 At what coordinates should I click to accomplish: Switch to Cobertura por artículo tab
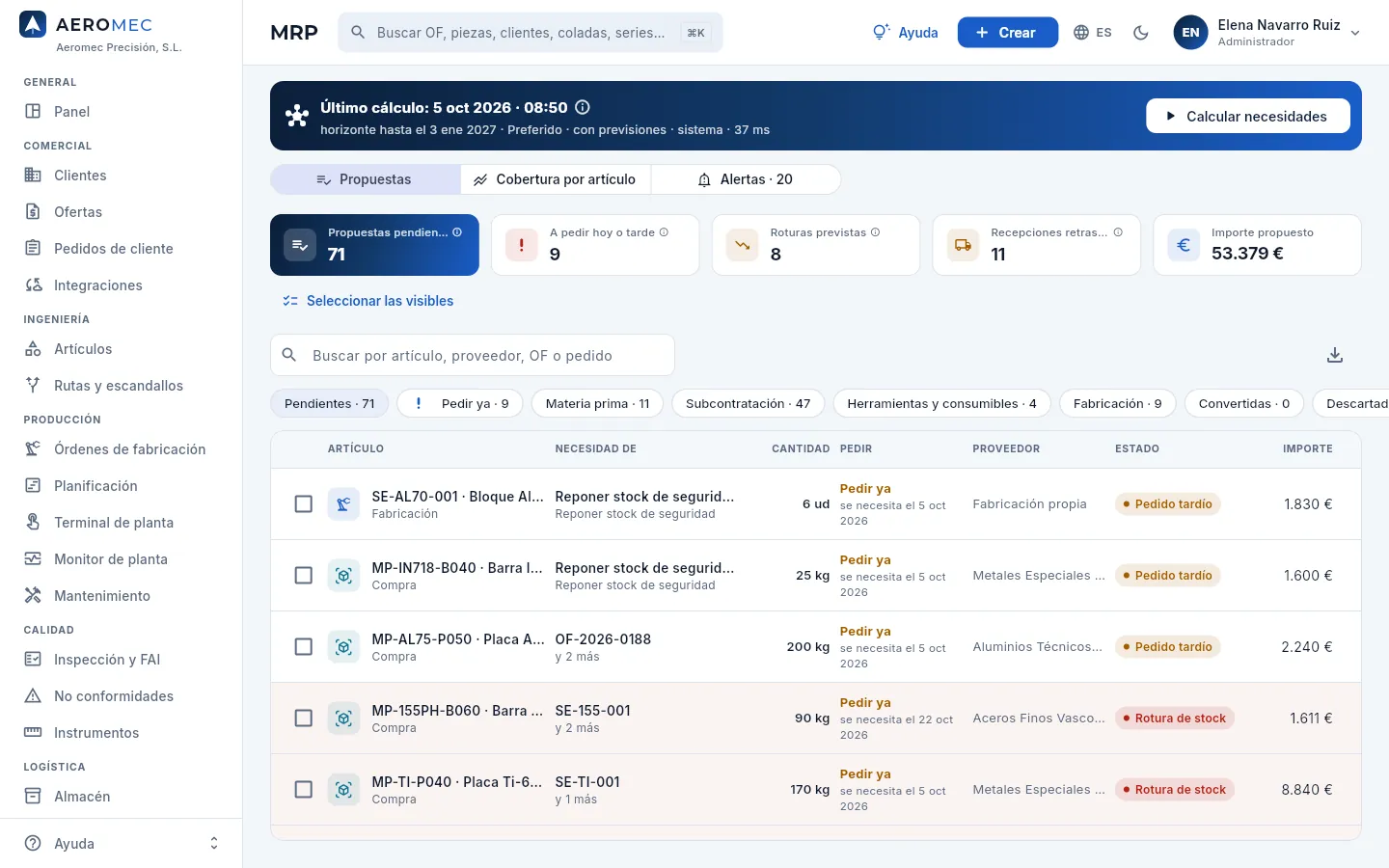click(556, 179)
